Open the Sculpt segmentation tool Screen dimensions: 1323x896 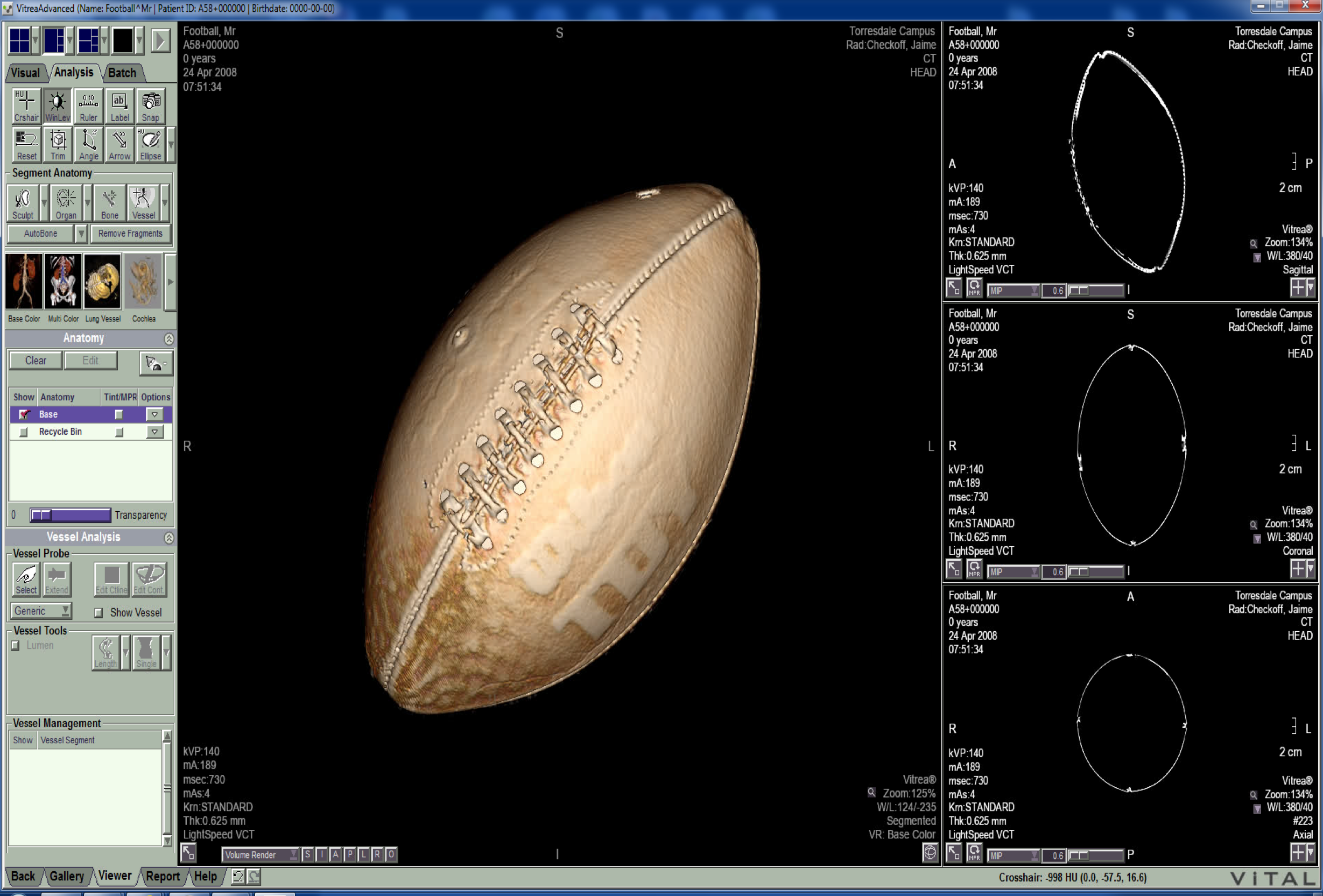[23, 203]
